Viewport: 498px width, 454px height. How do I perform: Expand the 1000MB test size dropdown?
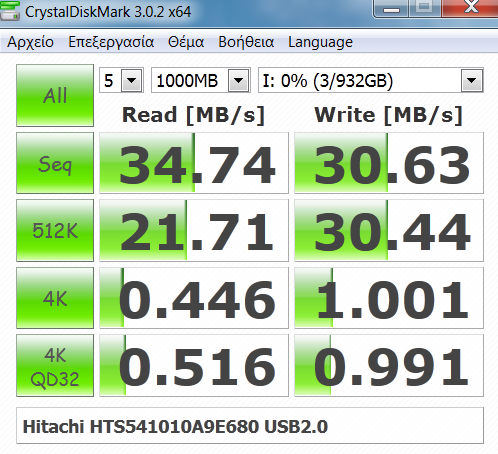coord(201,80)
